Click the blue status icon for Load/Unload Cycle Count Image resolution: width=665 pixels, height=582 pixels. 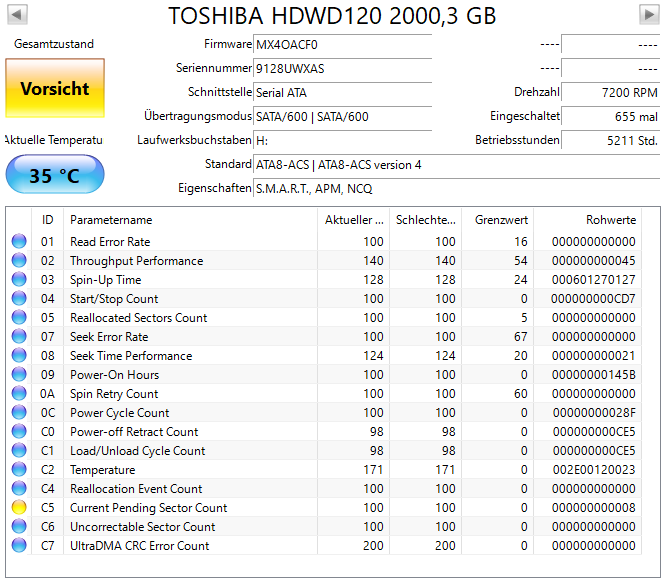pyautogui.click(x=19, y=450)
